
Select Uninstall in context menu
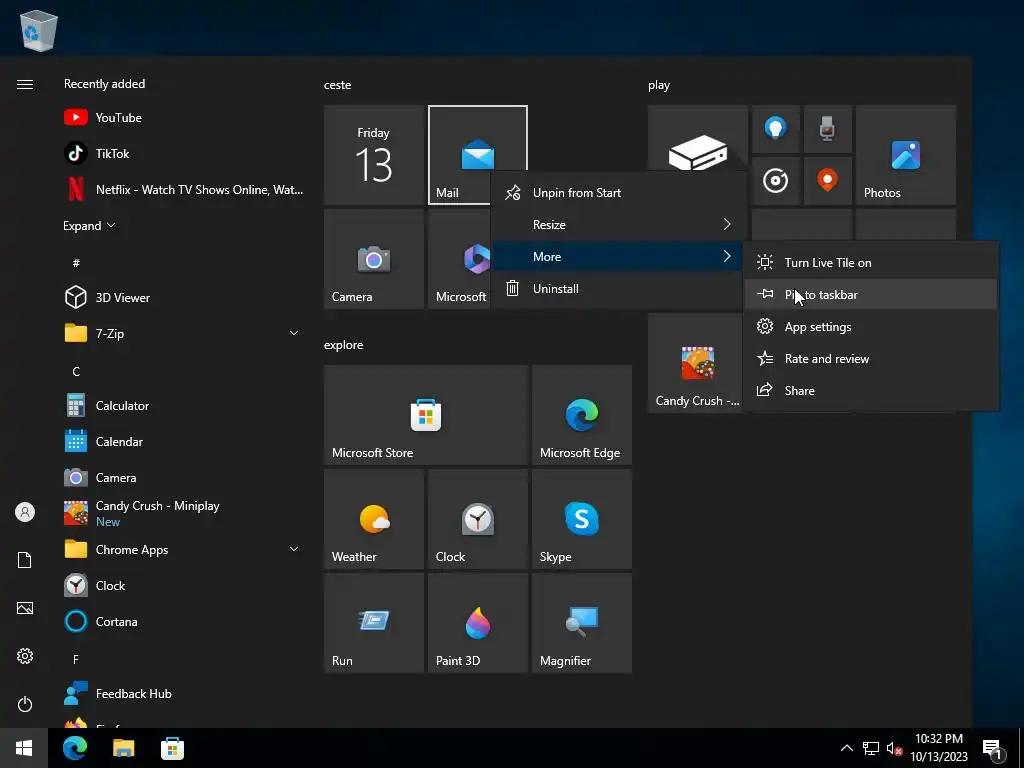point(618,289)
